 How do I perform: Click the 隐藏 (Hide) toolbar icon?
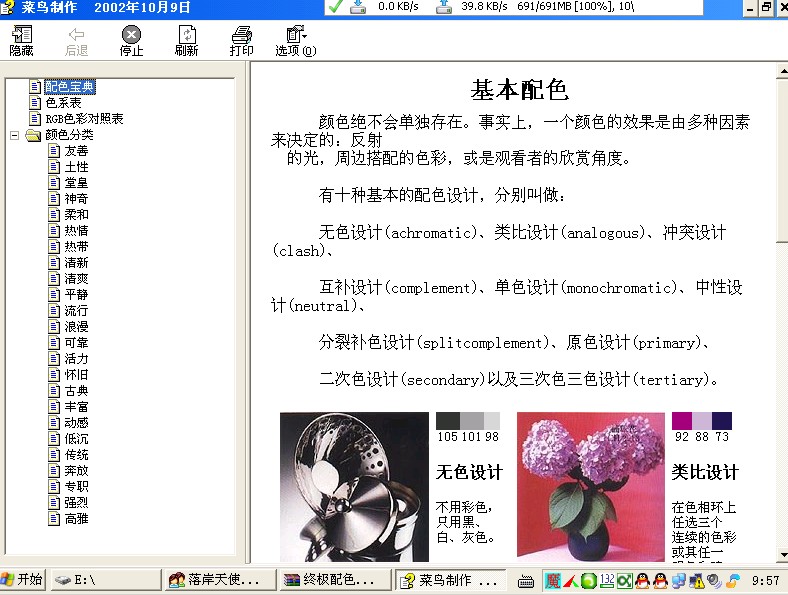pos(21,41)
